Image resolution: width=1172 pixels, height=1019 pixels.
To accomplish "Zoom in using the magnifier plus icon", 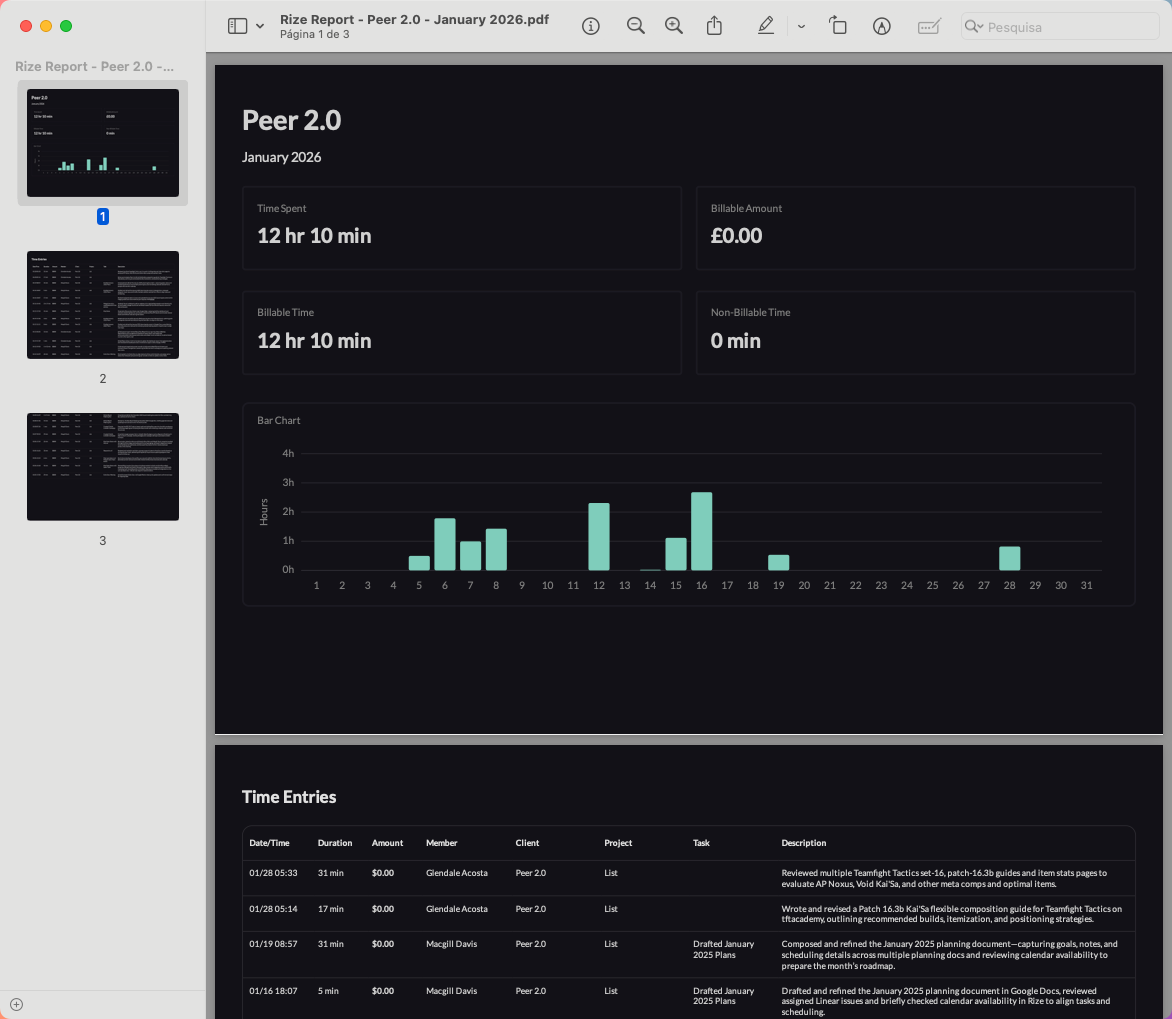I will click(674, 26).
